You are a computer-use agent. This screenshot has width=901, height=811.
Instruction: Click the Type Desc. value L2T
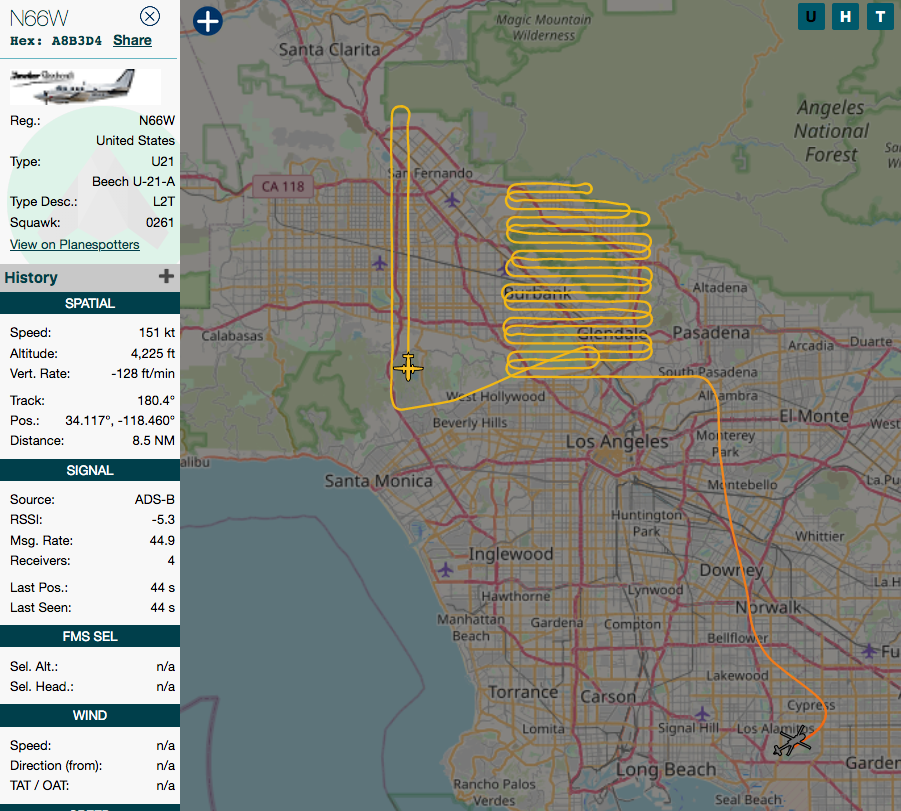[164, 202]
